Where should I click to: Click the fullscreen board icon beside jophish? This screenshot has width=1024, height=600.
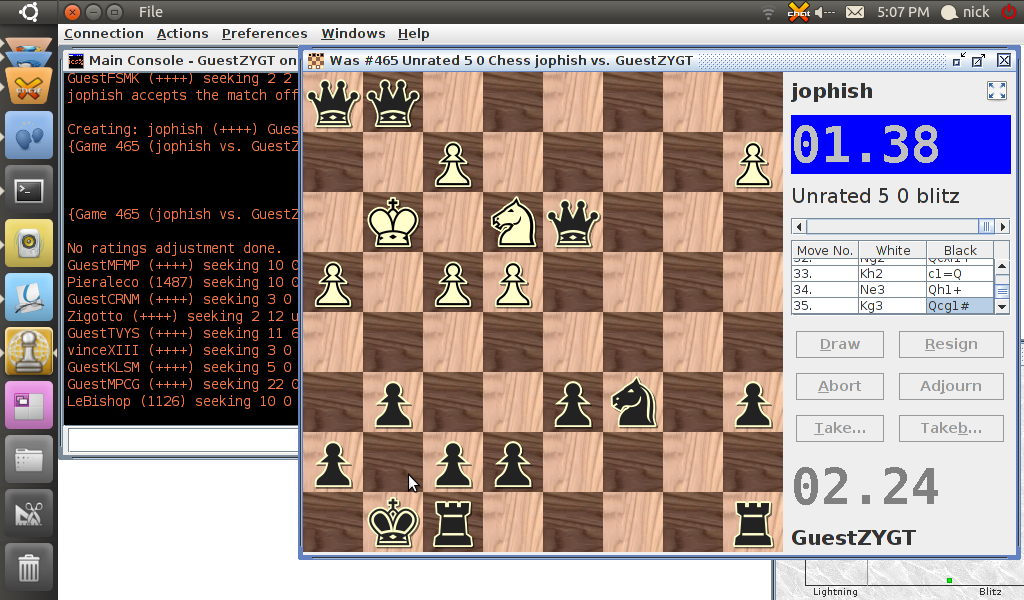(x=996, y=91)
